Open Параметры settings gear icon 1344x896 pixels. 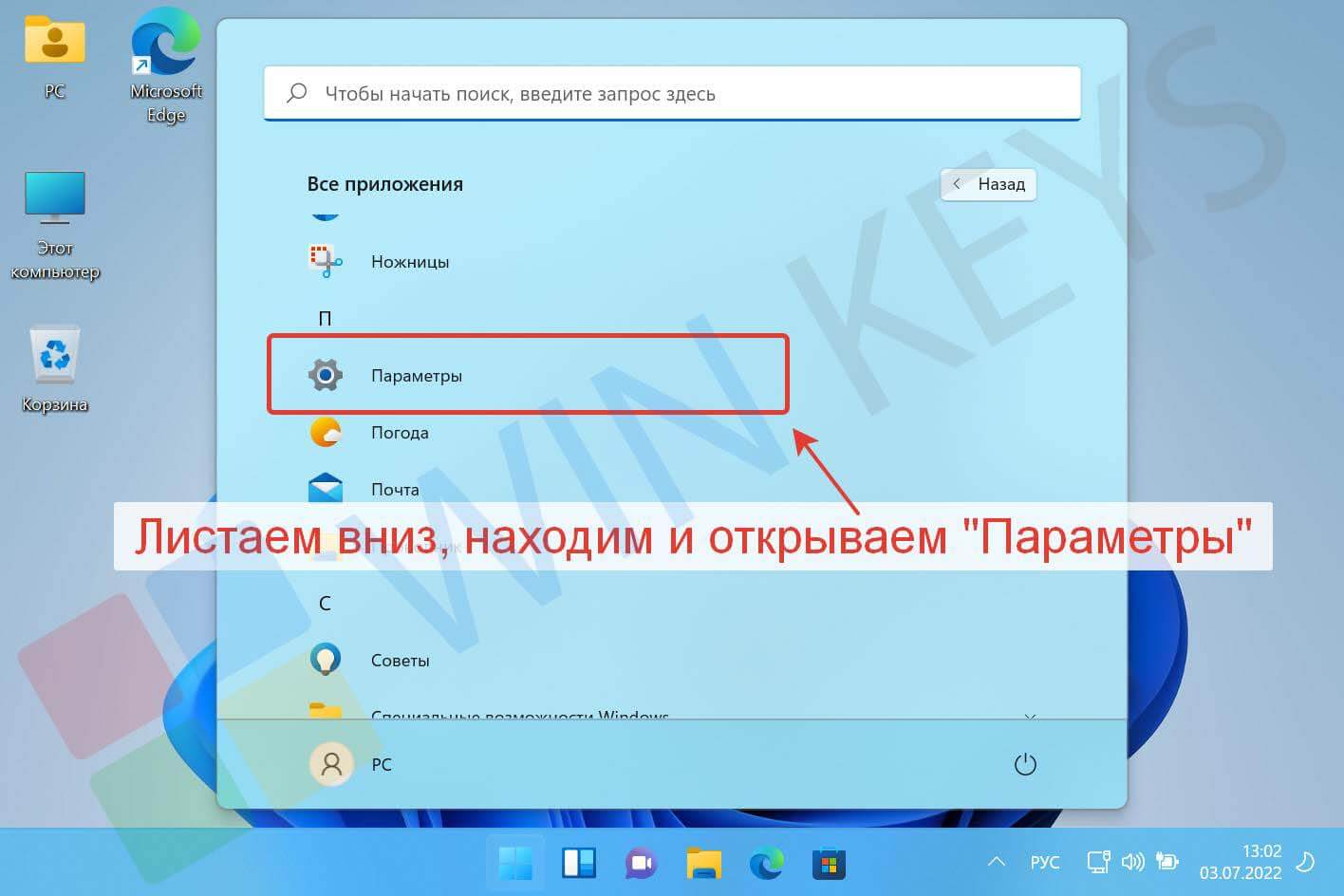coord(326,375)
